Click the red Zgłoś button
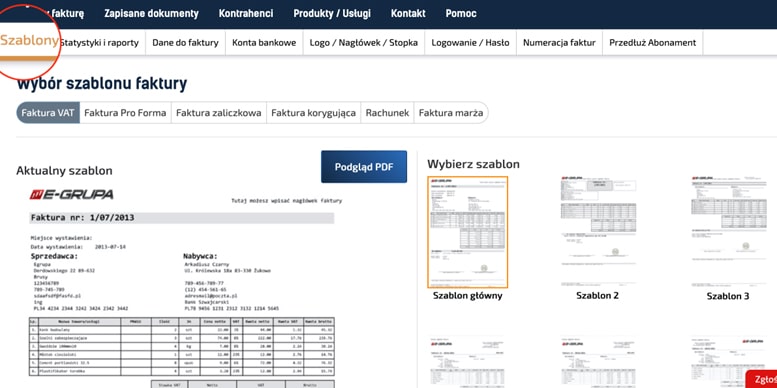Viewport: 777px width, 388px height. 762,380
